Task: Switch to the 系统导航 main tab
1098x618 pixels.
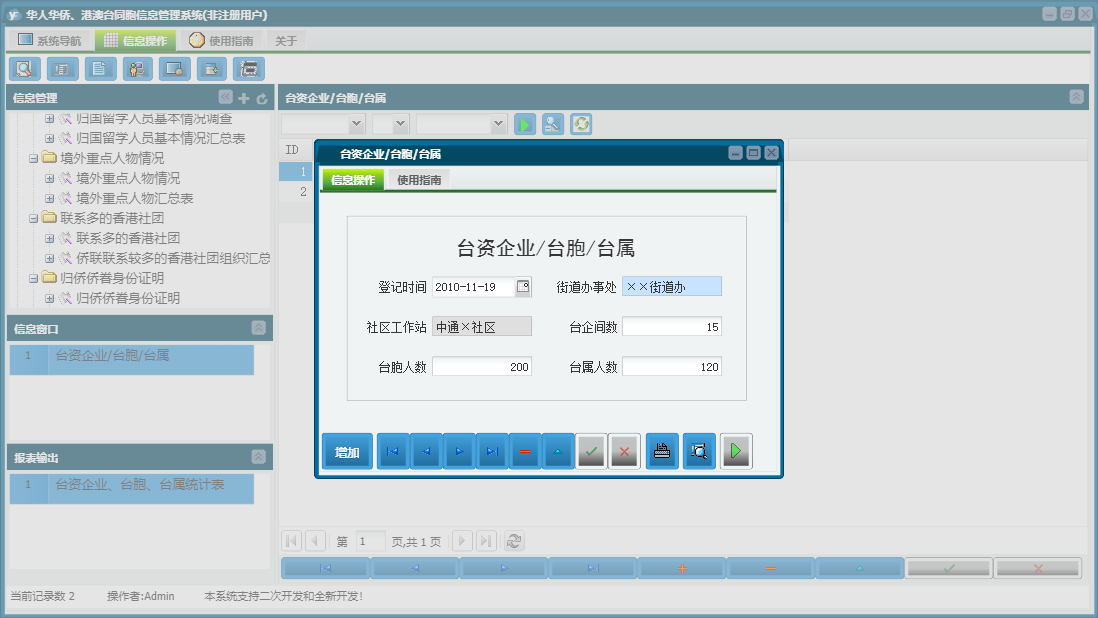Action: click(x=50, y=41)
